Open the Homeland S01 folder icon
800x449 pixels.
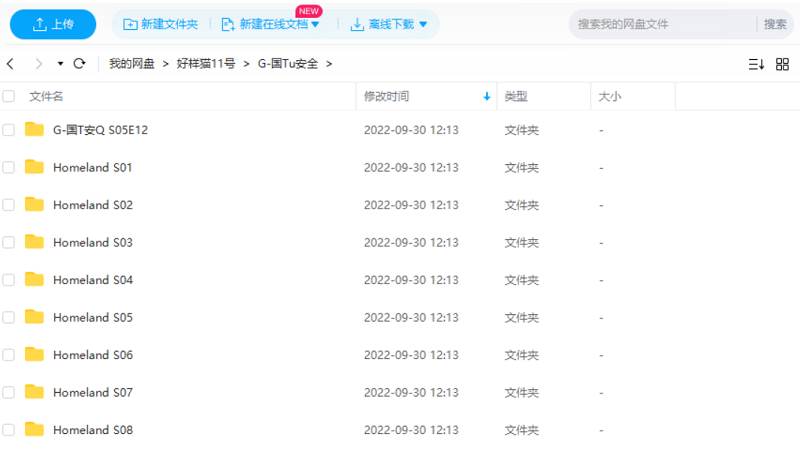coord(35,167)
